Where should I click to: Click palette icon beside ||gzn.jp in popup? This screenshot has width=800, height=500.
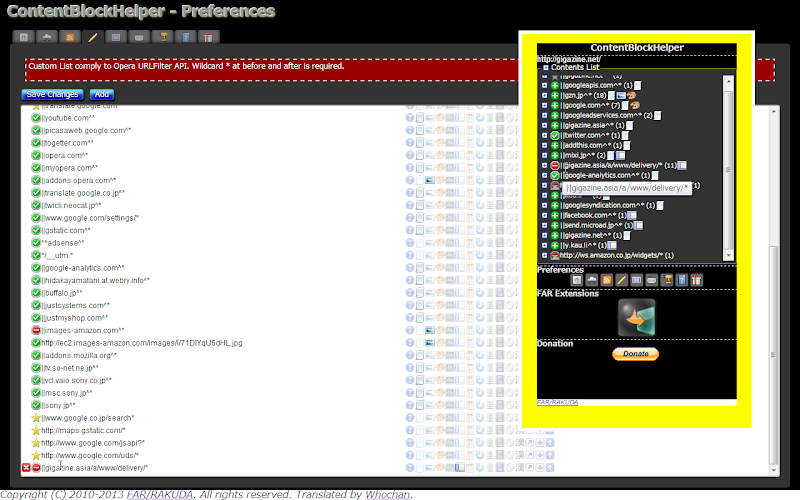631,95
